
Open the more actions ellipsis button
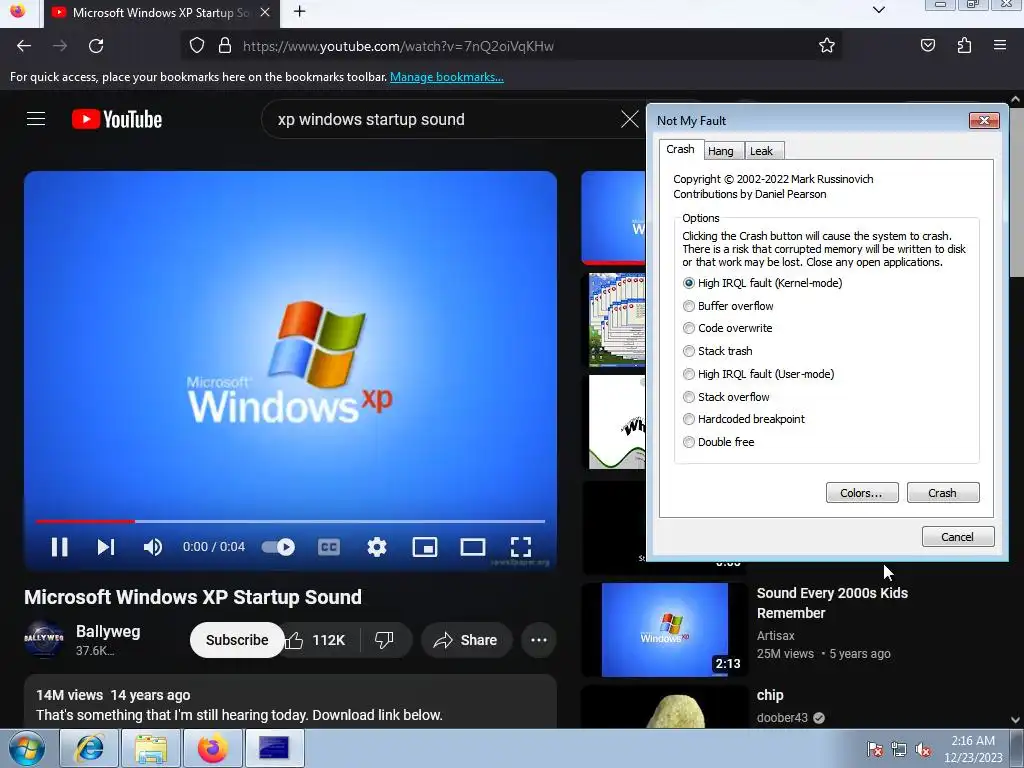tap(539, 640)
